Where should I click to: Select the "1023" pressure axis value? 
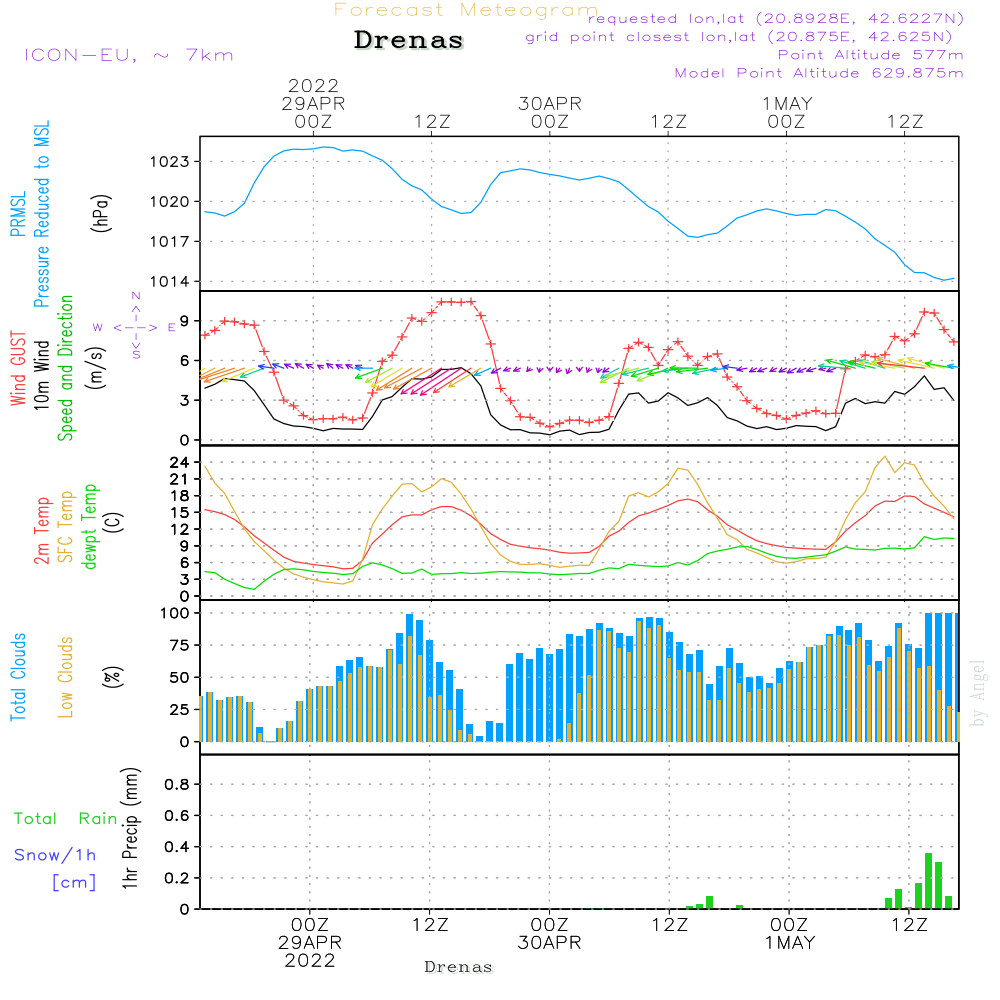coord(170,162)
